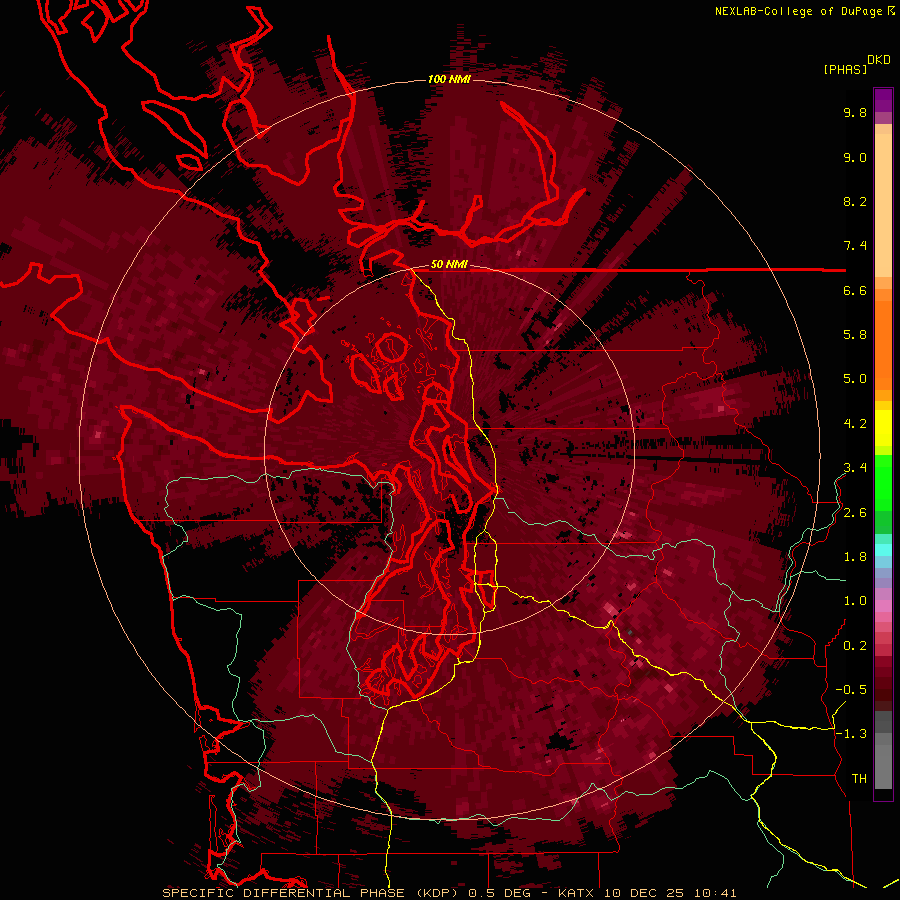This screenshot has height=900, width=900.
Task: Click the TH threshold label
Action: click(859, 779)
